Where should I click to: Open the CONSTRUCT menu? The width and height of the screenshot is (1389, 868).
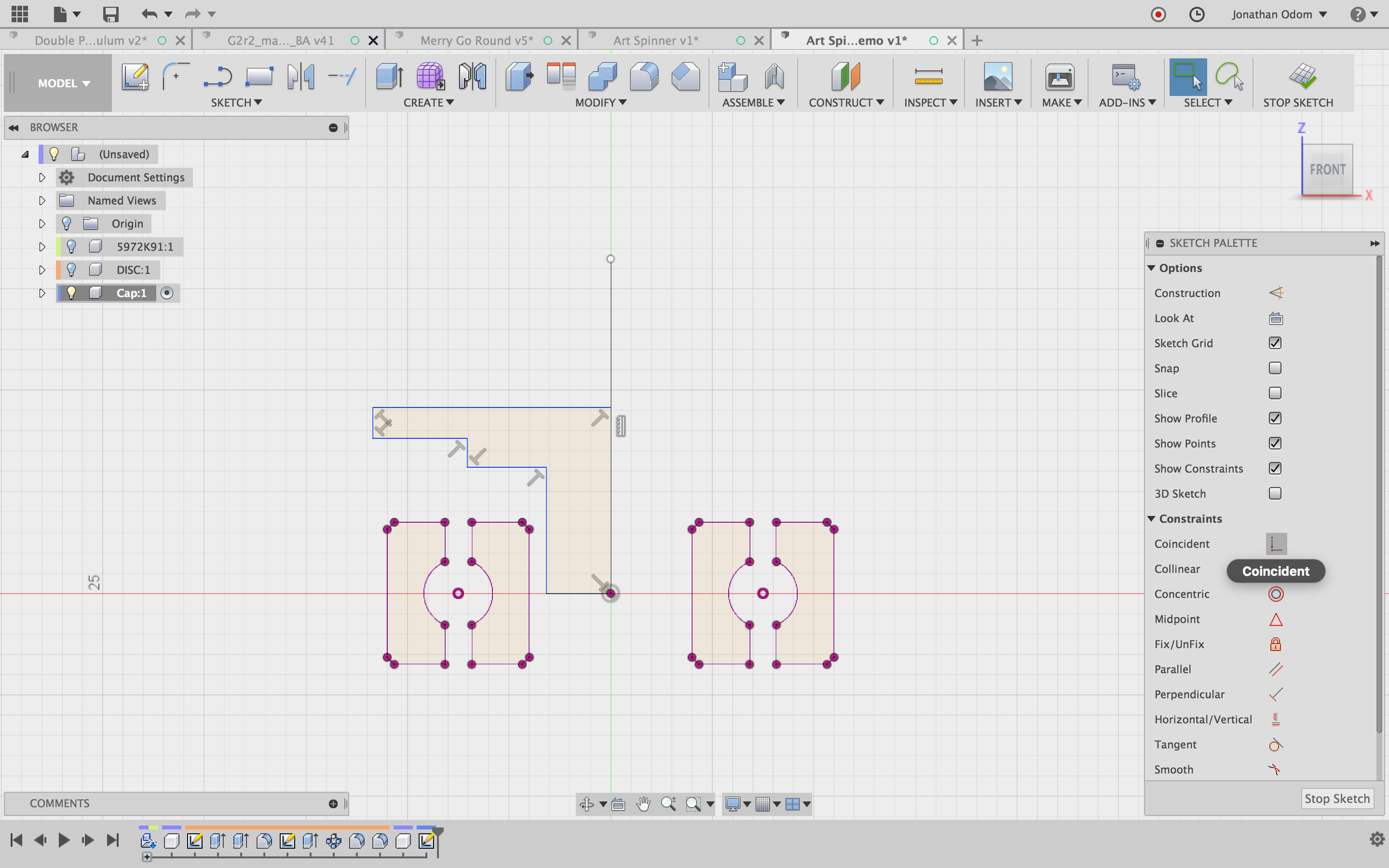[x=846, y=102]
